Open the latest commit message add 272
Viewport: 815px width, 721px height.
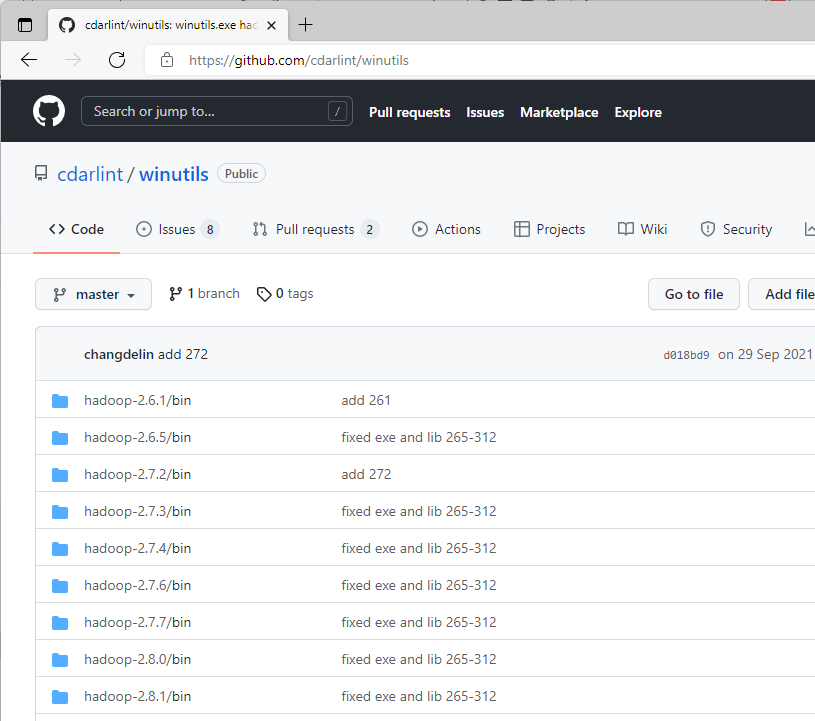click(183, 355)
